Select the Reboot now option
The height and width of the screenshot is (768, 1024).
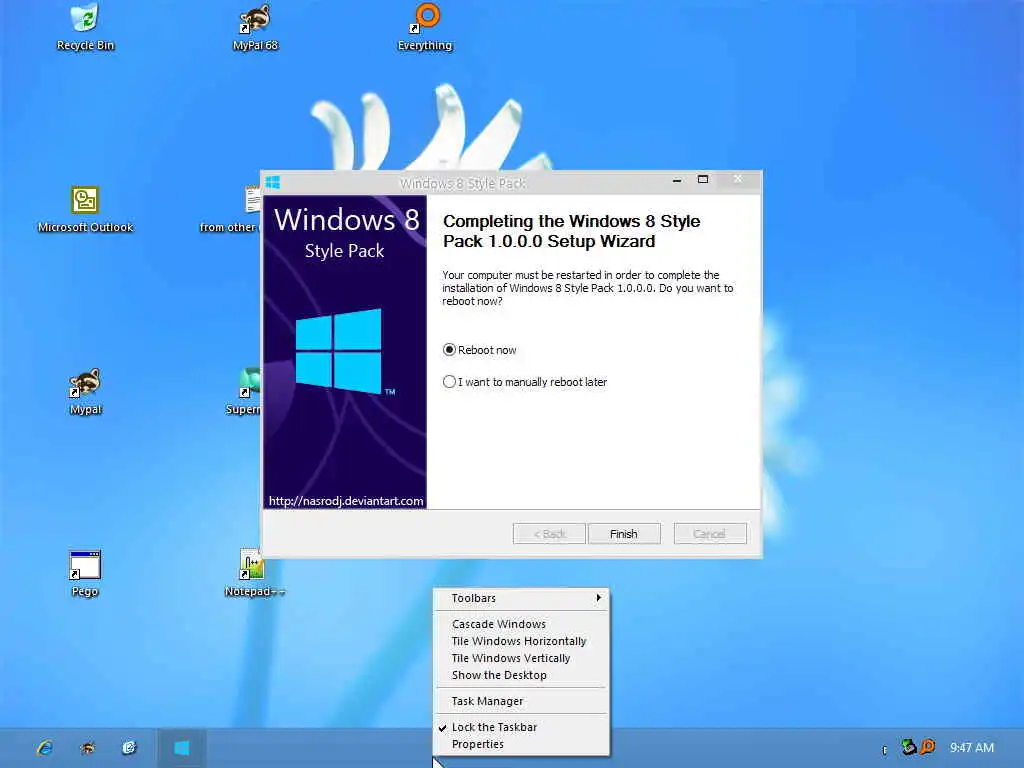(480, 350)
